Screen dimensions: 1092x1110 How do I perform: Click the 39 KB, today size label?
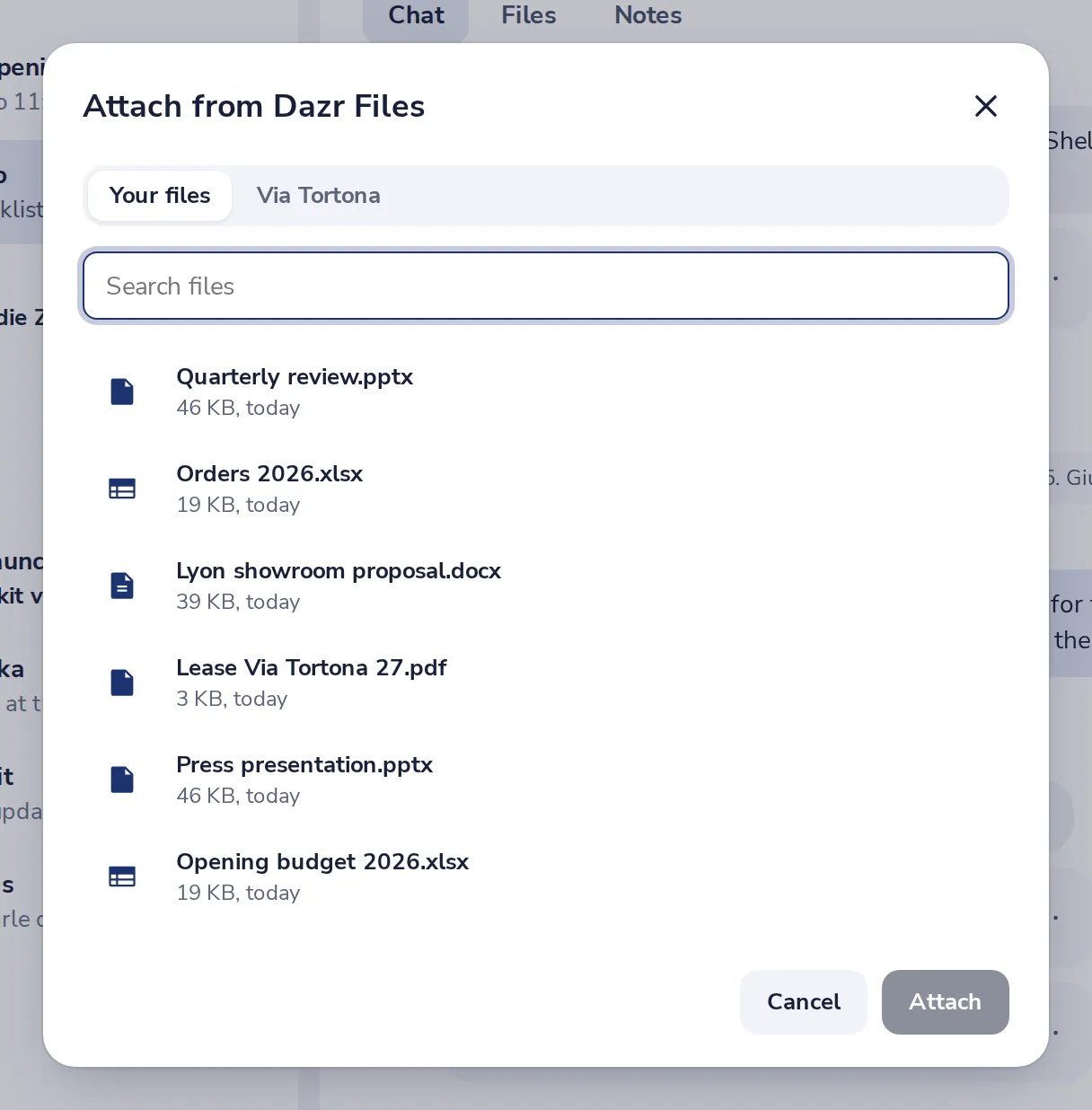click(238, 602)
